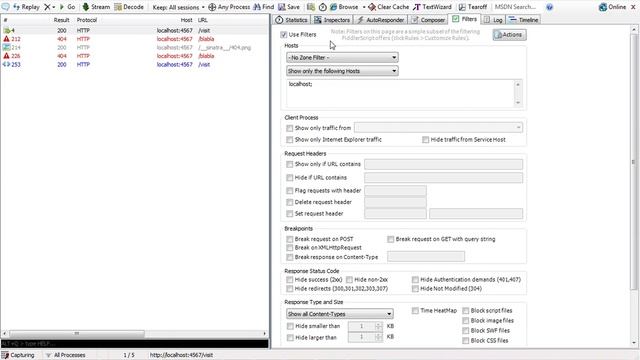Select session 253 arrows icon row
This screenshot has width=640, height=360.
tap(134, 64)
